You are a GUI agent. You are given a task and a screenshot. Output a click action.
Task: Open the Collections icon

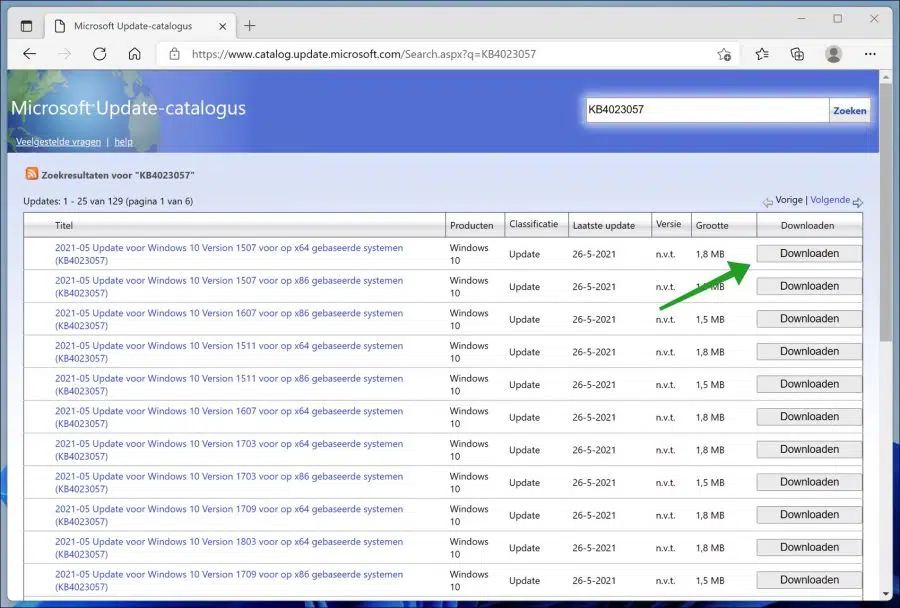pyautogui.click(x=797, y=54)
